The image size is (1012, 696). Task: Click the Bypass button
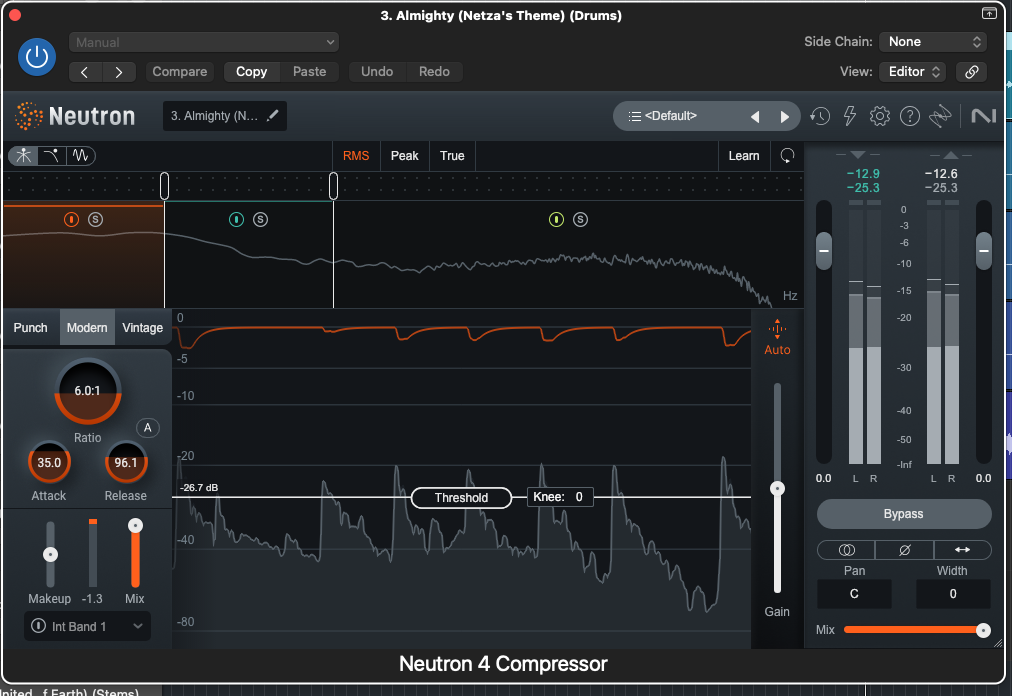point(904,514)
